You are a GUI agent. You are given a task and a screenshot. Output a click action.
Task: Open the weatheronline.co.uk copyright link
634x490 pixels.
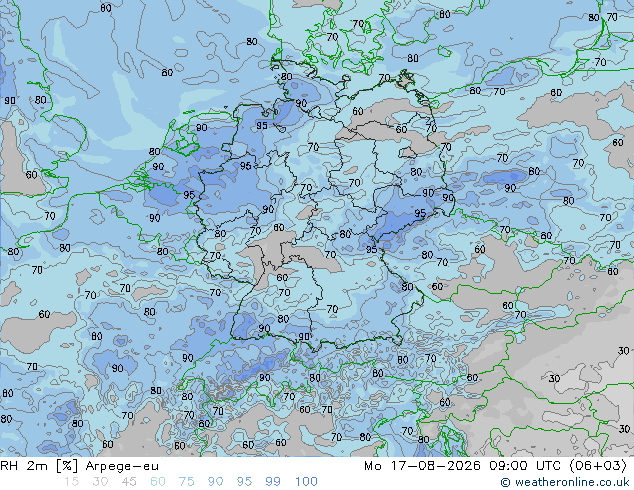tap(565, 482)
